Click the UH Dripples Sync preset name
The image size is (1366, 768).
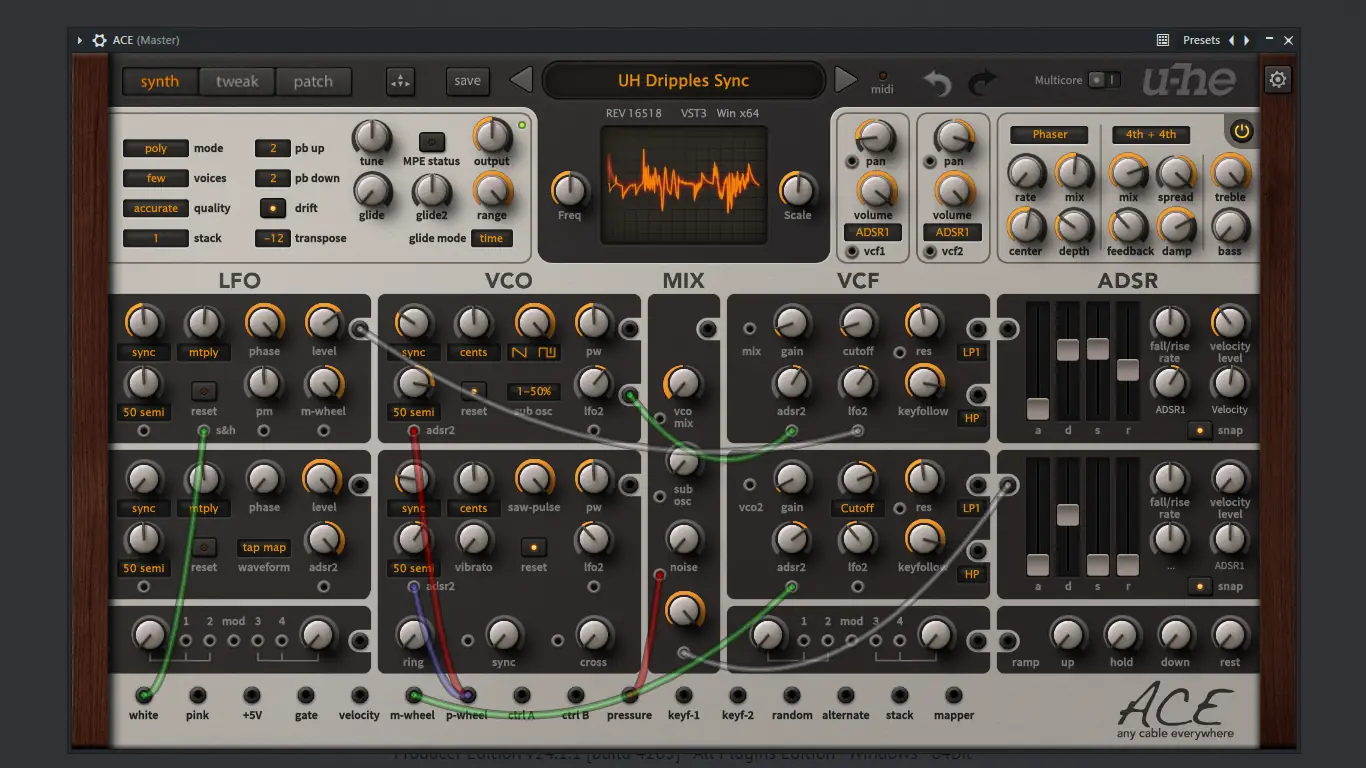(x=683, y=81)
